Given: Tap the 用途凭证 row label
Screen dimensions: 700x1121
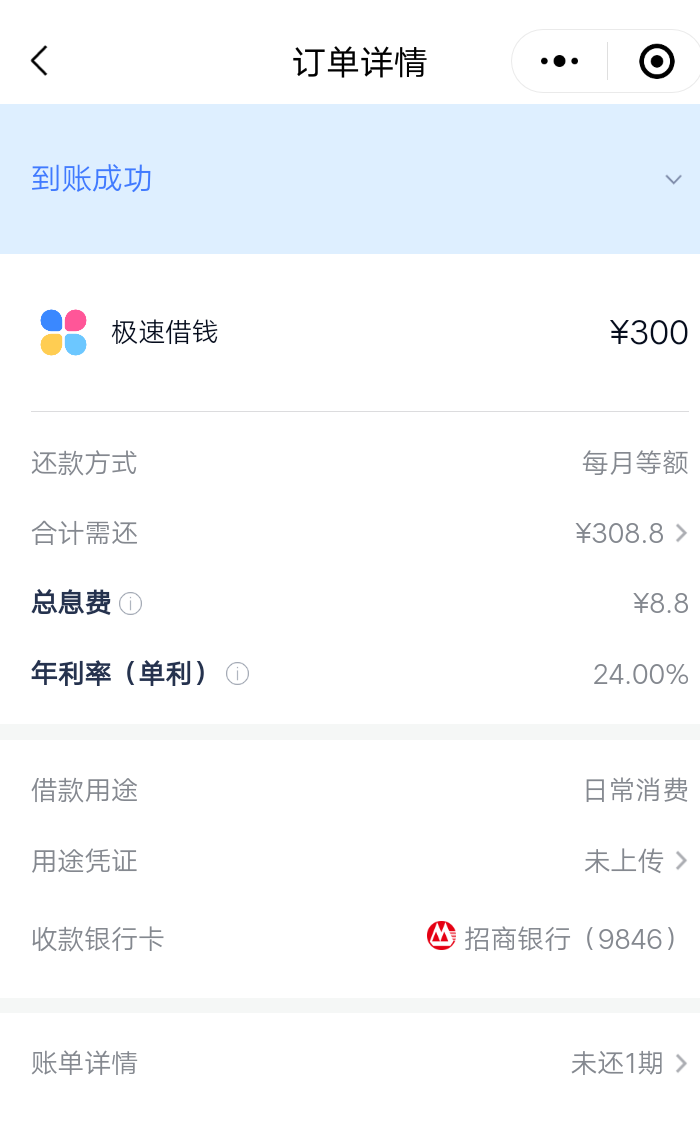Looking at the screenshot, I should coord(84,860).
